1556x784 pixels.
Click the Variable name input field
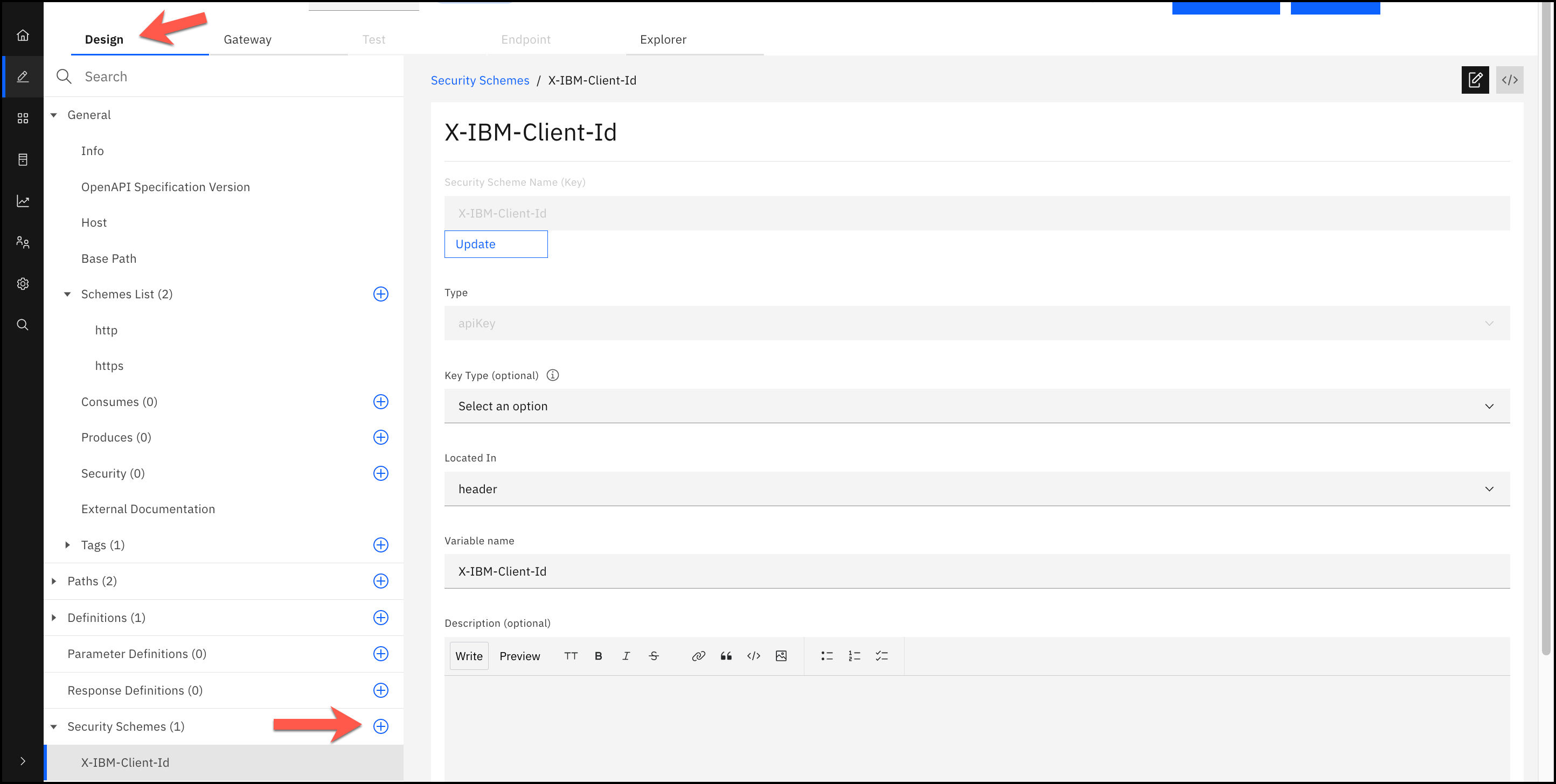[977, 571]
